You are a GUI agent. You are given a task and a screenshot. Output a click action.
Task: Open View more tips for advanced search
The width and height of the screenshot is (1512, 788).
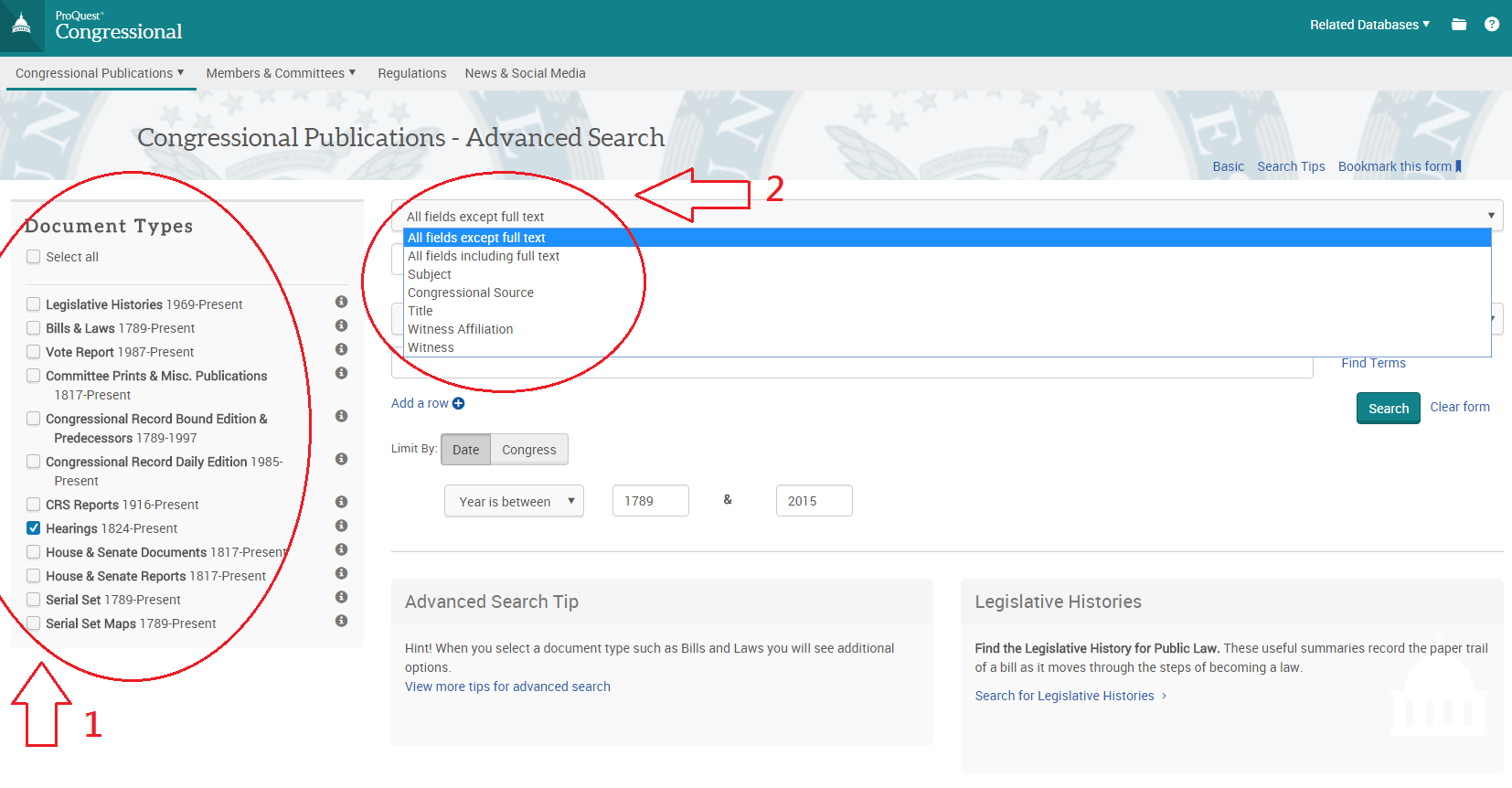point(507,687)
